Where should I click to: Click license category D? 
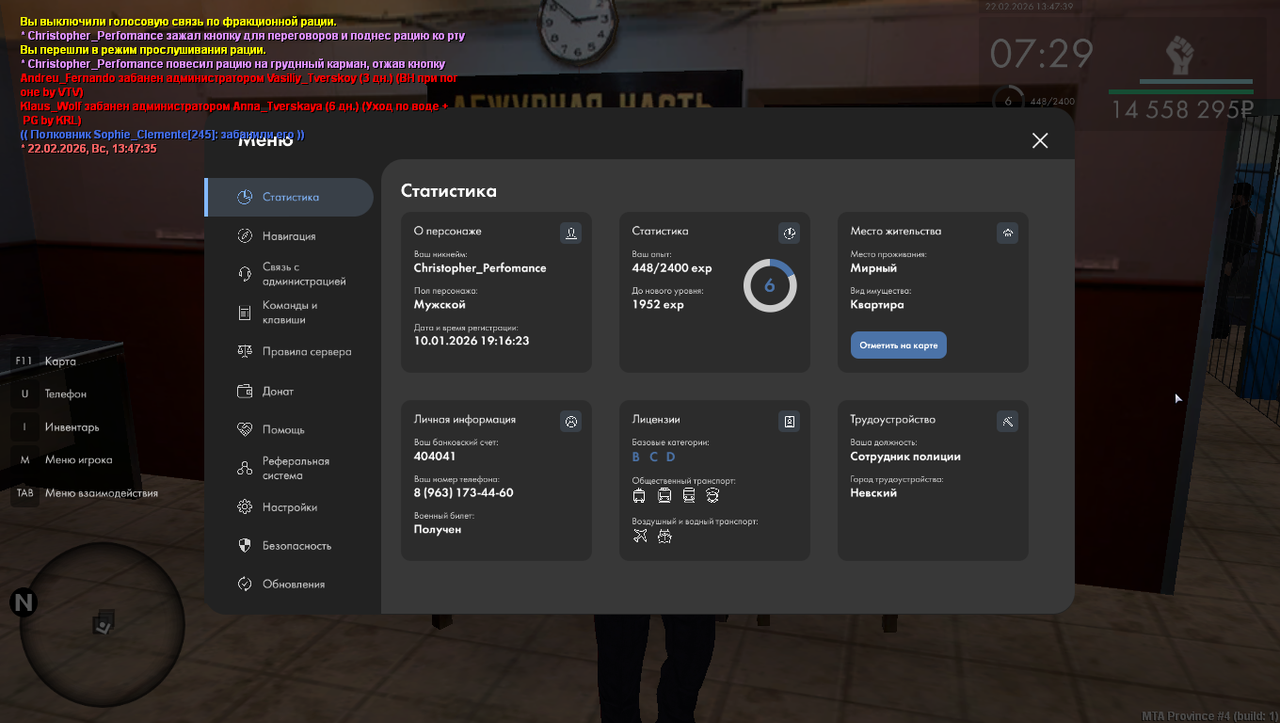[672, 457]
